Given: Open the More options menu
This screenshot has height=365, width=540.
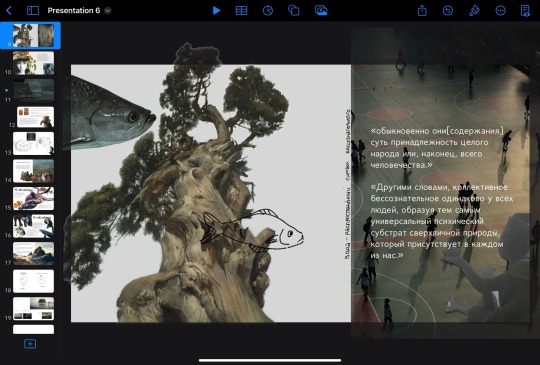Looking at the screenshot, I should (500, 11).
